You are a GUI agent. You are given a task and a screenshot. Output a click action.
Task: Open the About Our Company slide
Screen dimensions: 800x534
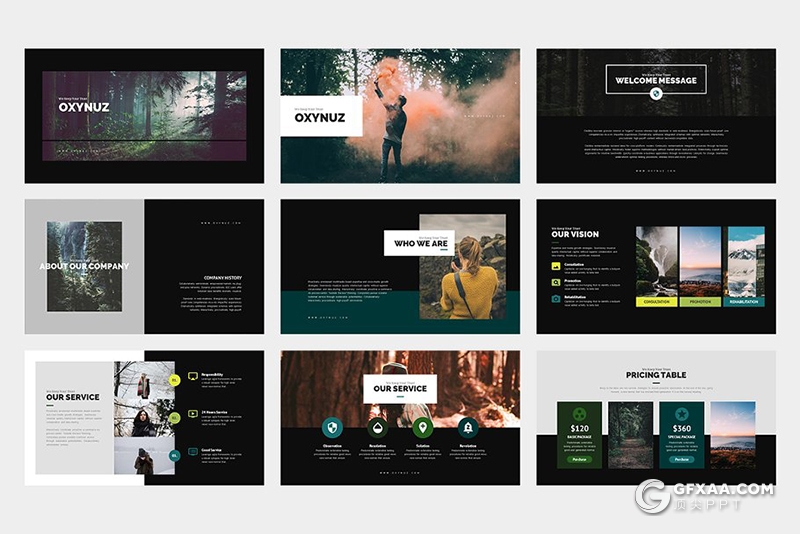point(144,266)
